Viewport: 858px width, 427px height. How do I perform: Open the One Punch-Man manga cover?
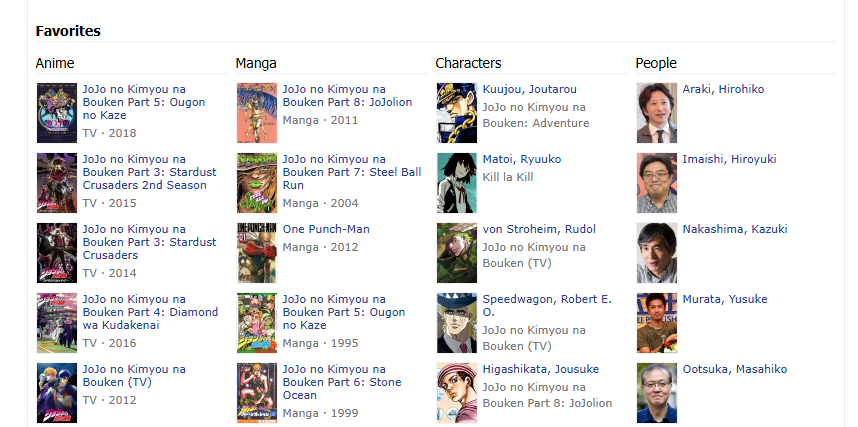click(257, 253)
